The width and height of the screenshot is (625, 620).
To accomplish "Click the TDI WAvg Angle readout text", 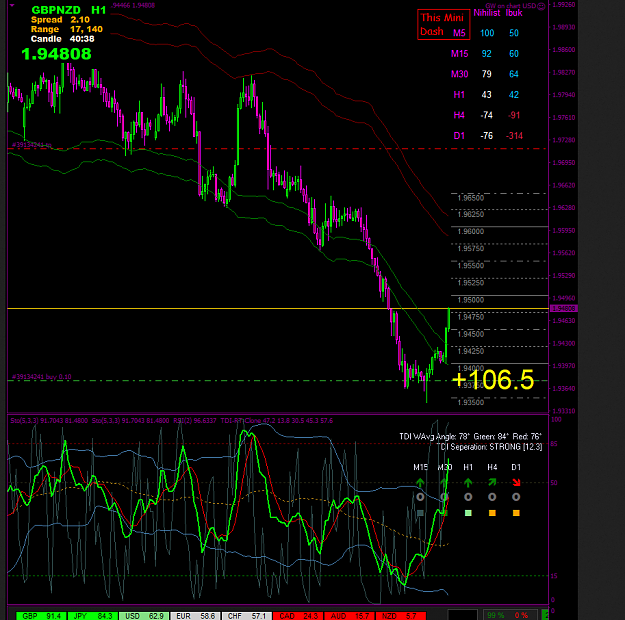I will tap(470, 437).
